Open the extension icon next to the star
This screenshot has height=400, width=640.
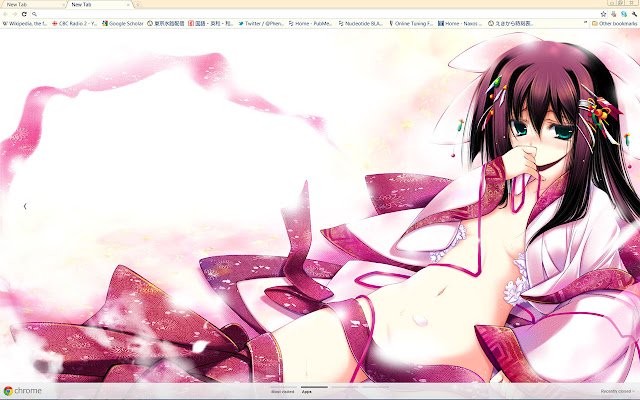[x=613, y=14]
